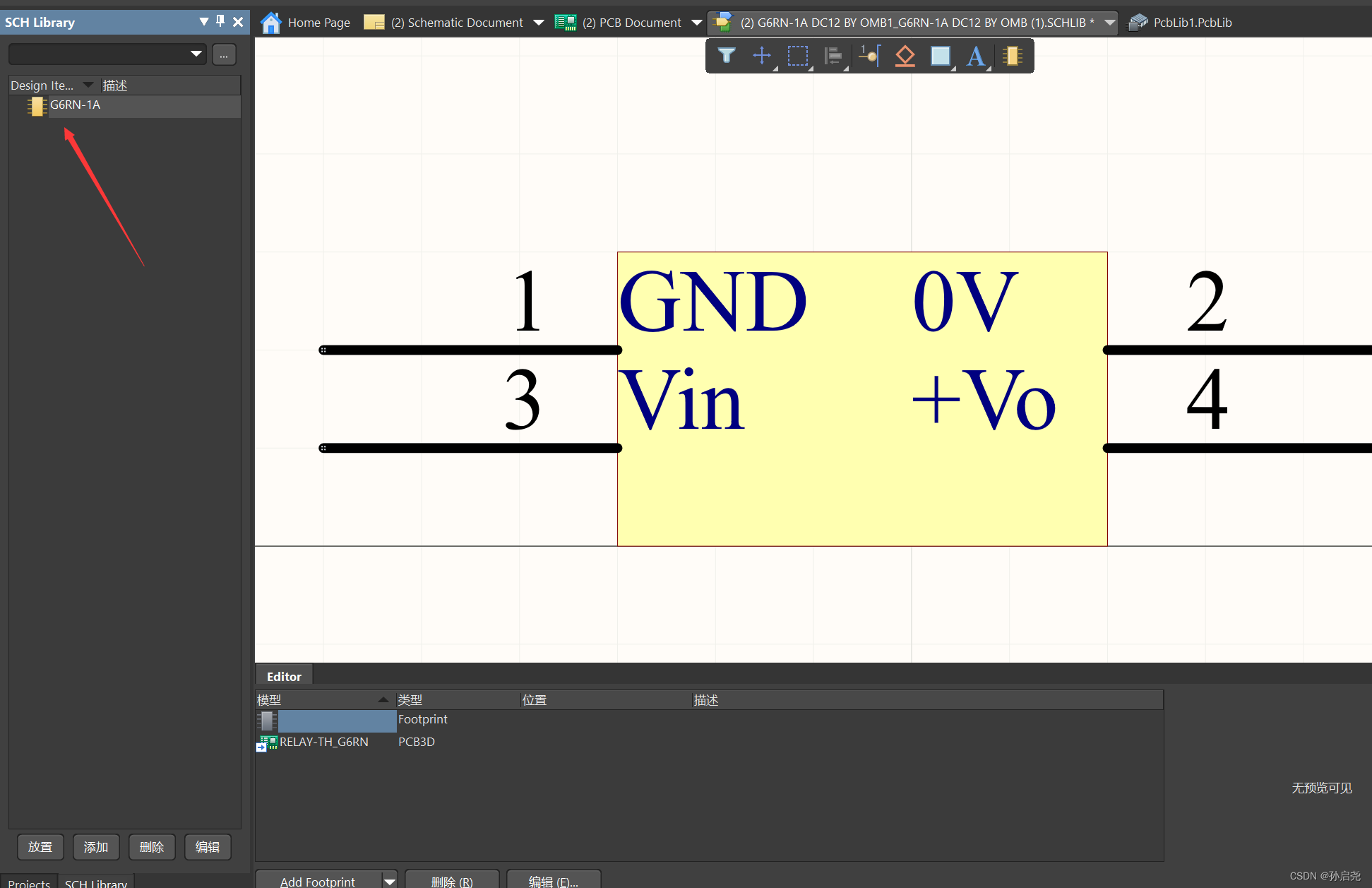1372x888 pixels.
Task: Select the G6RN-1A component in list
Action: (76, 105)
